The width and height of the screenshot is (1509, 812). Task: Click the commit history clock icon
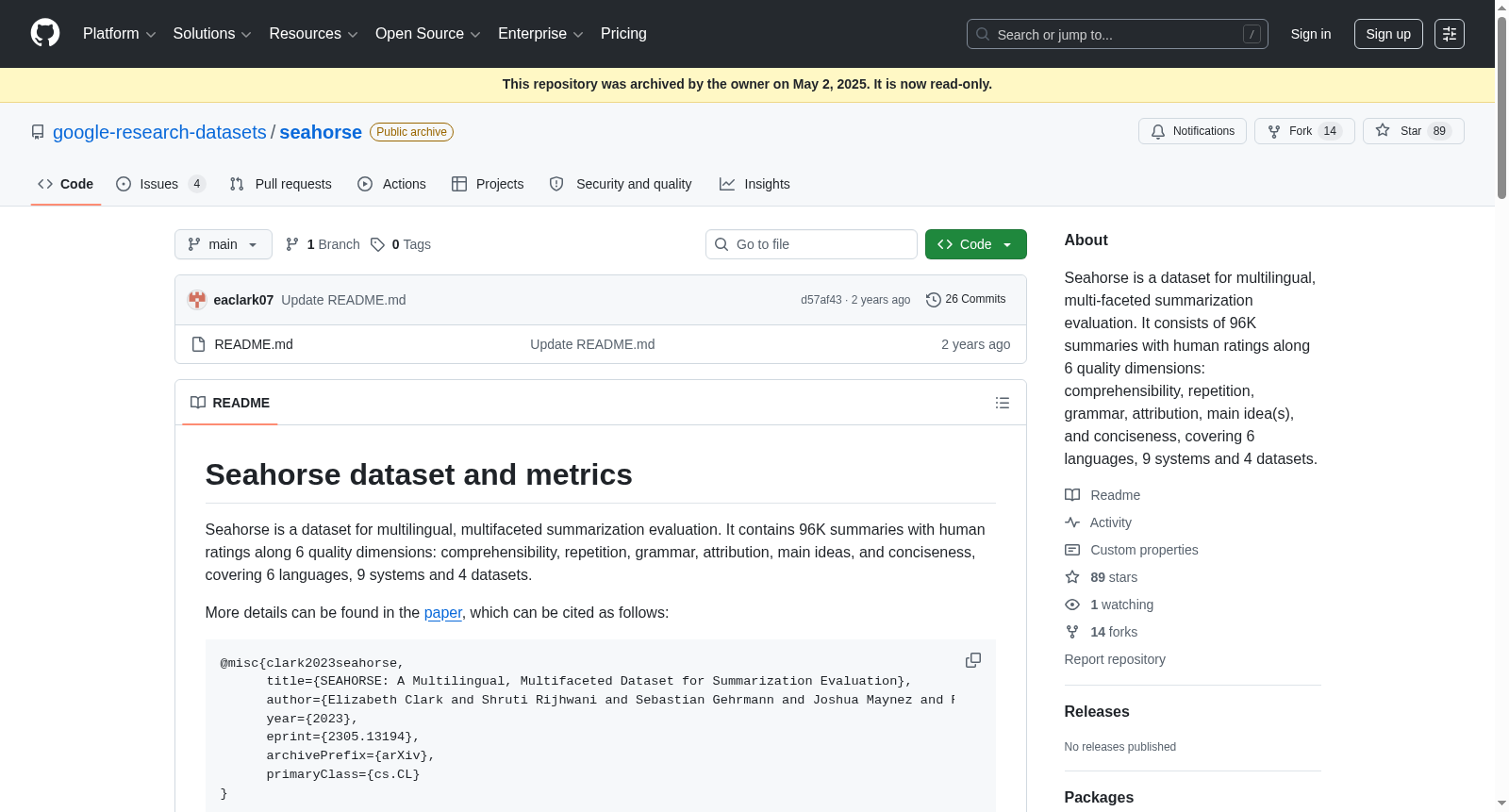point(934,300)
